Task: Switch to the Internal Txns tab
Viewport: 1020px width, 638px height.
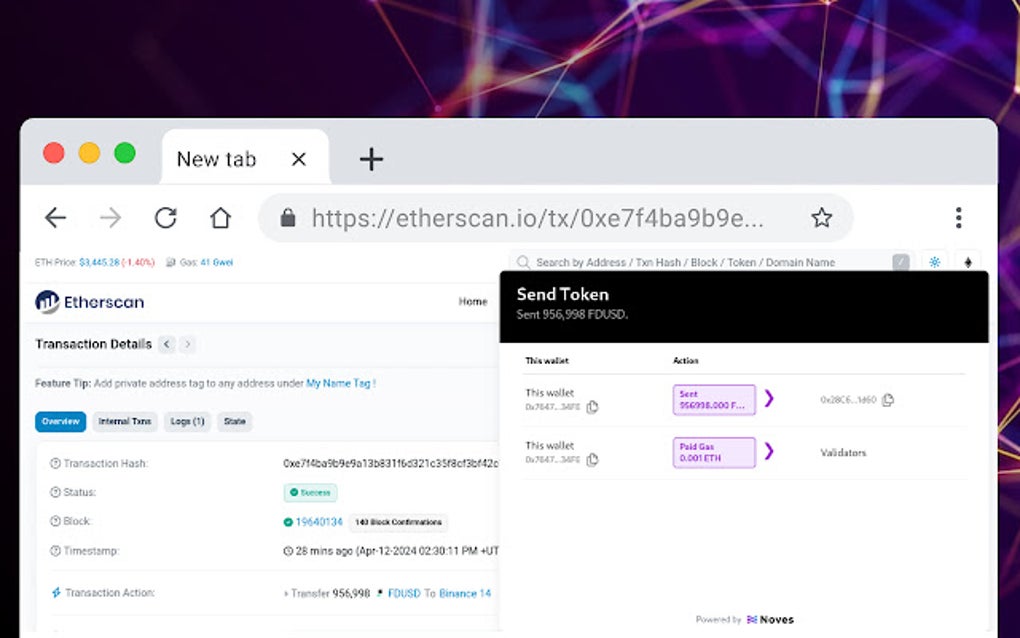Action: click(x=125, y=421)
